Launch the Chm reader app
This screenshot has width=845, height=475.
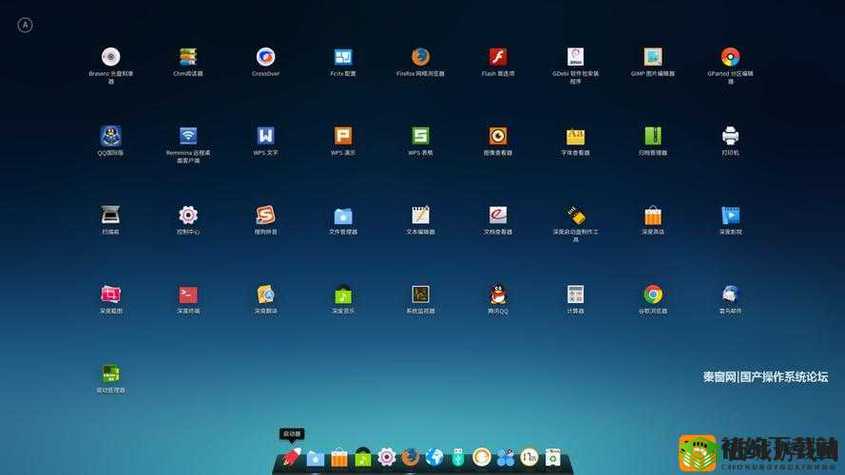tap(188, 57)
